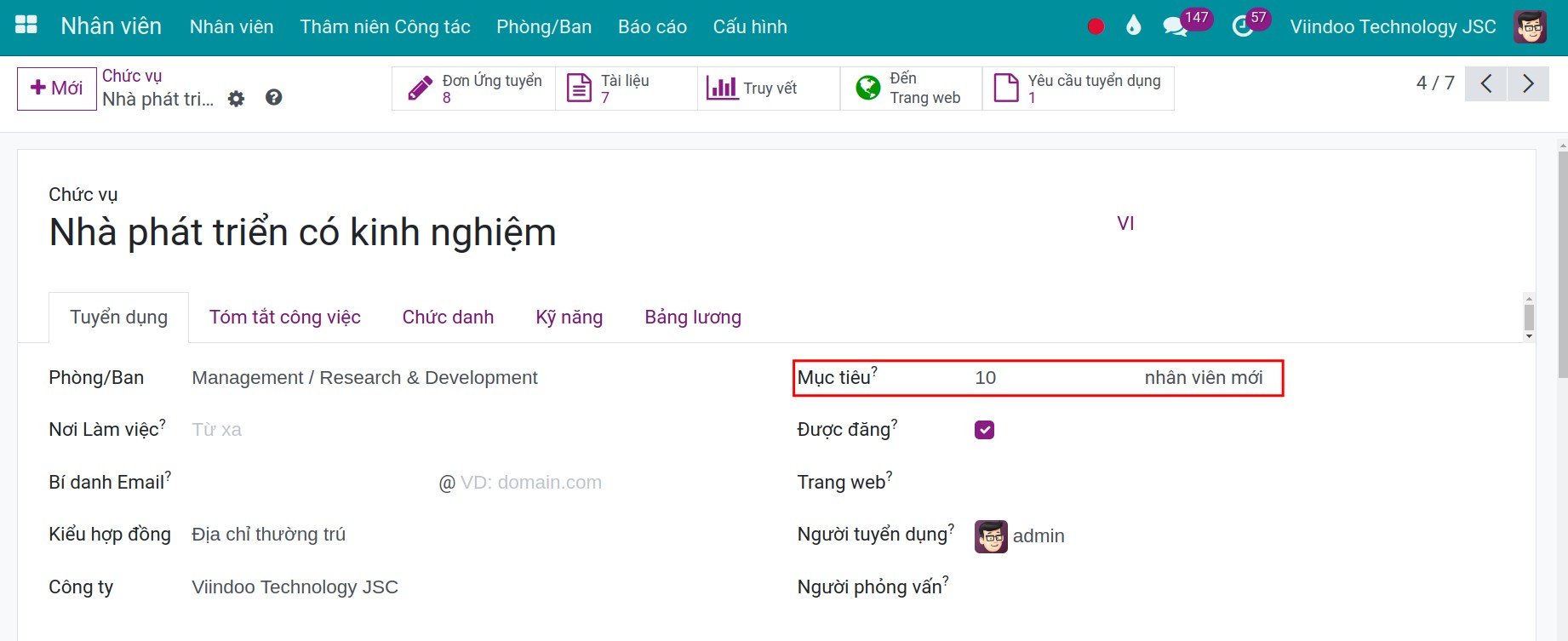Click the water droplet icon

coord(1133,26)
